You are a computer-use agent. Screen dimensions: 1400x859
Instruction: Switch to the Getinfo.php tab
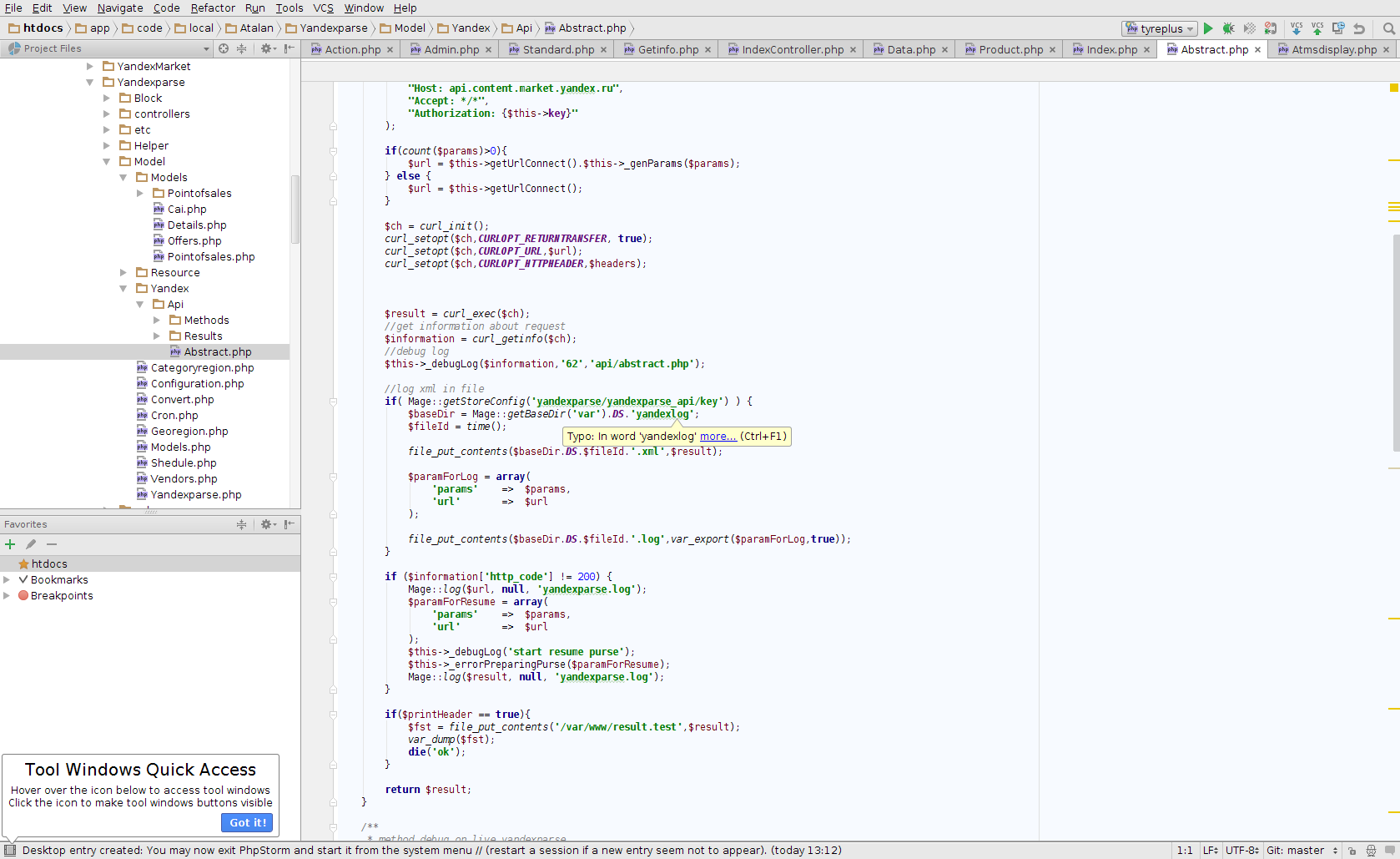(x=667, y=50)
